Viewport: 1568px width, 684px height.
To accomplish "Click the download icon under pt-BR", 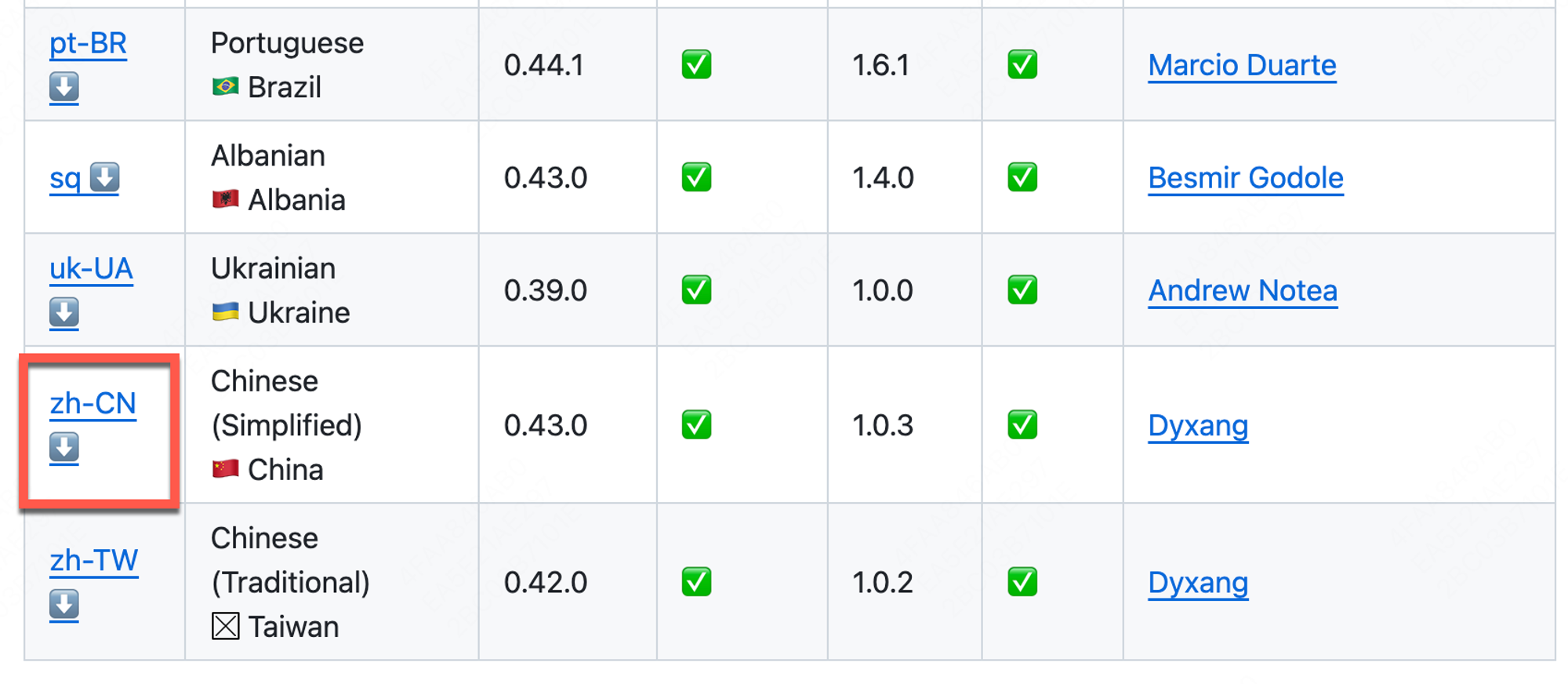I will tap(64, 87).
